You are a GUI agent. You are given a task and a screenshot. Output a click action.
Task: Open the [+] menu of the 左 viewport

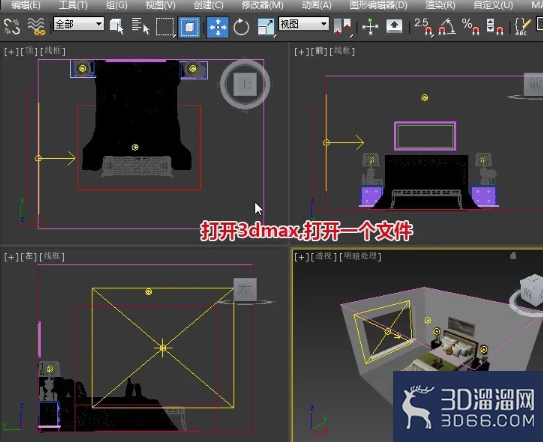pos(11,257)
